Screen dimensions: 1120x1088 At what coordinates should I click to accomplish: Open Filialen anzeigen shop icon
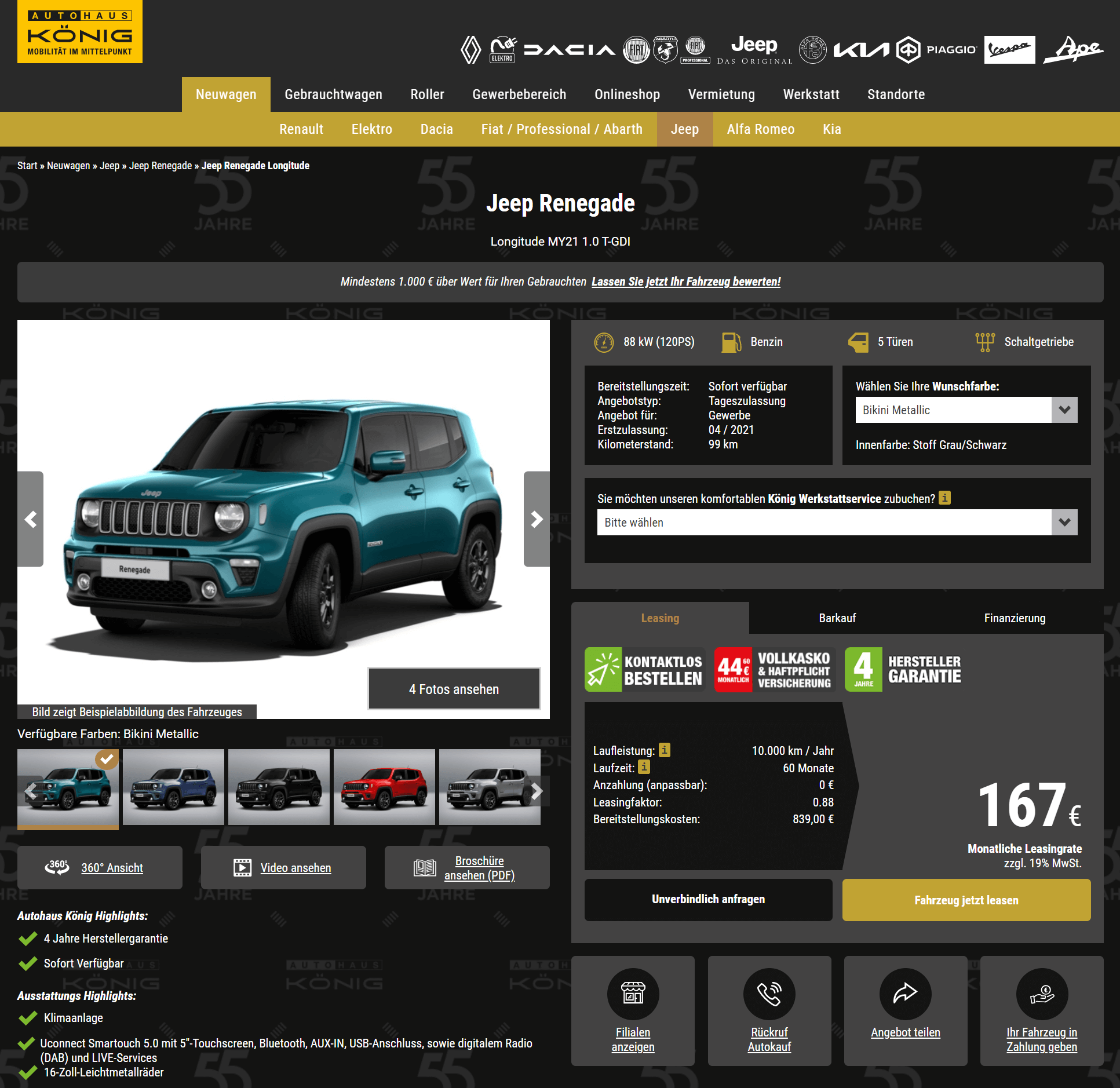(x=633, y=994)
